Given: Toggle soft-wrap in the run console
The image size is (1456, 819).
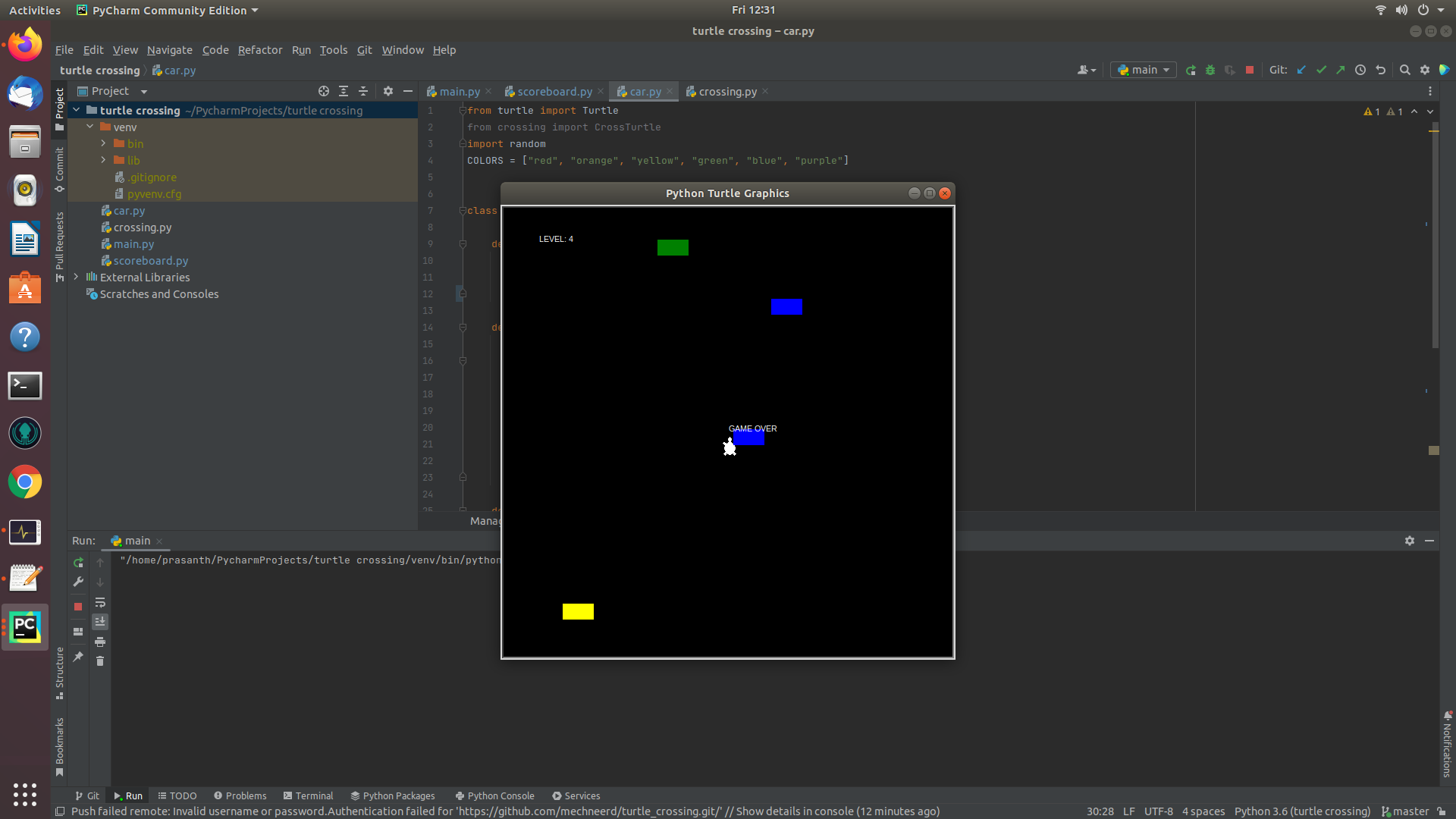Looking at the screenshot, I should pyautogui.click(x=100, y=603).
